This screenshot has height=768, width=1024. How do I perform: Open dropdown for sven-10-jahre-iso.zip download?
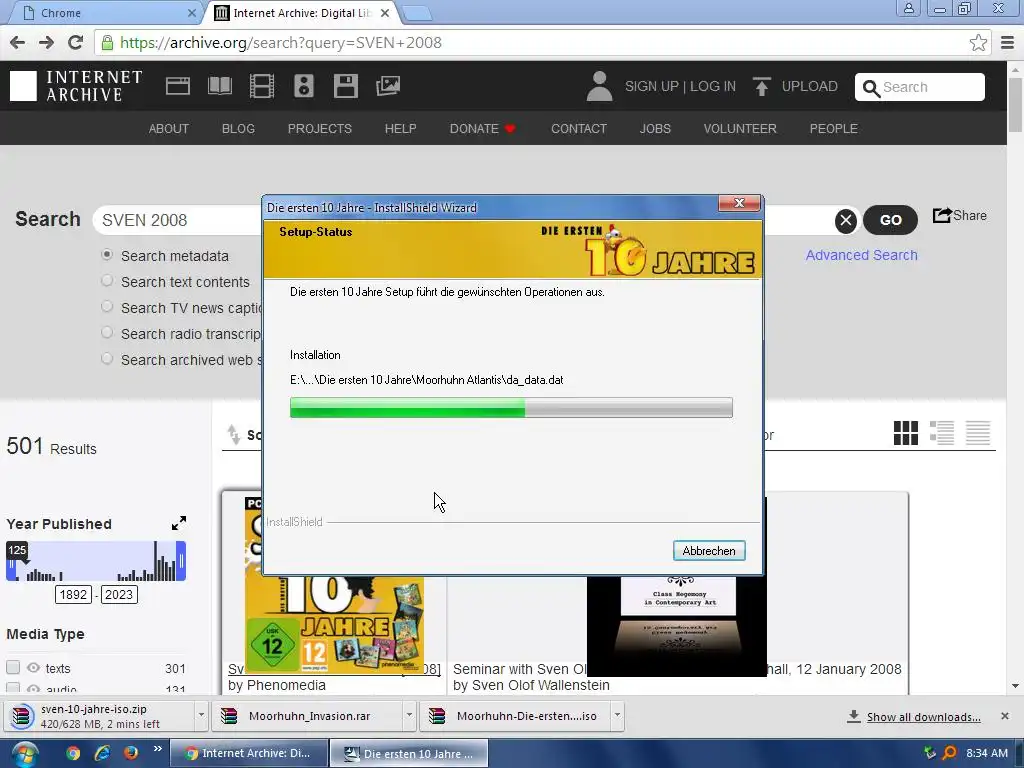(x=201, y=716)
